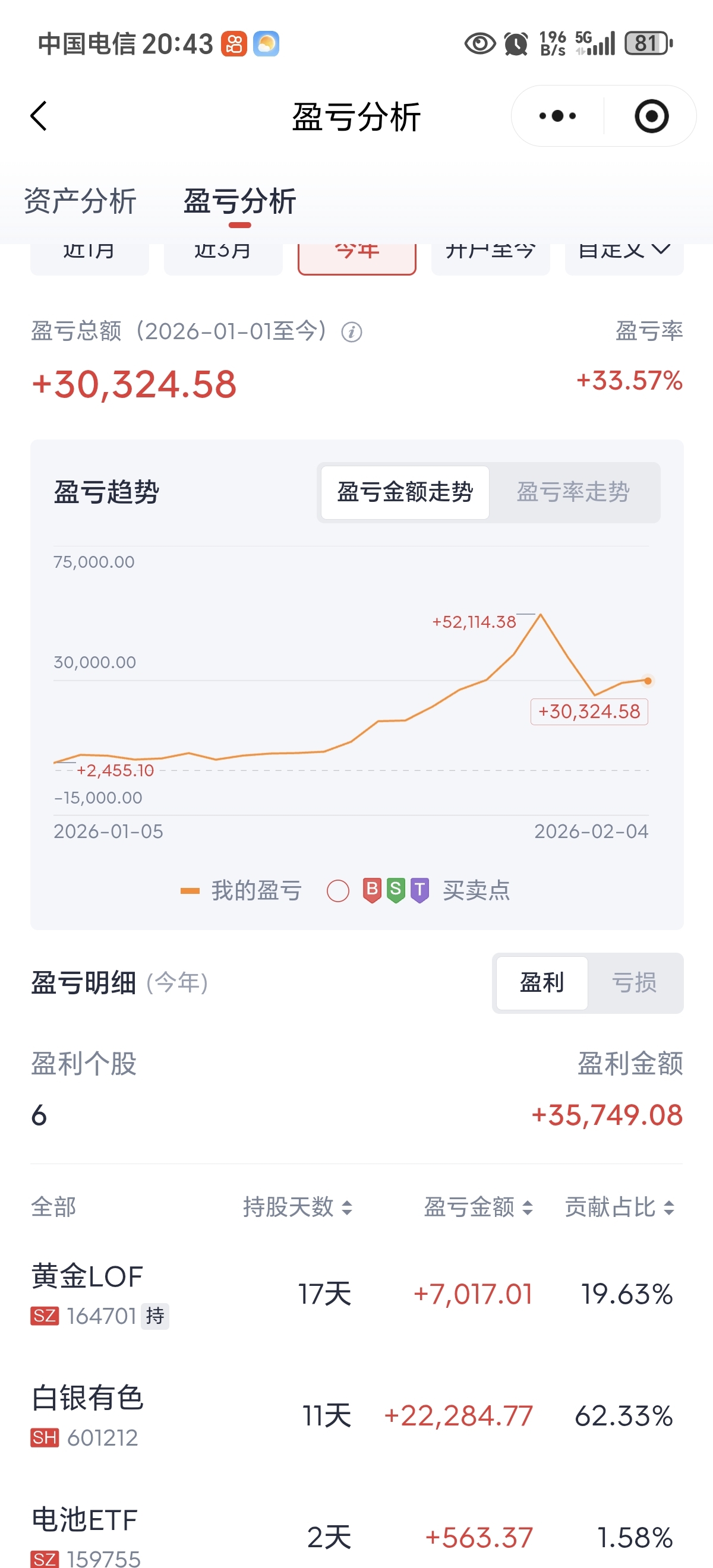Screen dimensions: 713x1568
Task: Tap the green S sell marker icon
Action: [x=396, y=890]
